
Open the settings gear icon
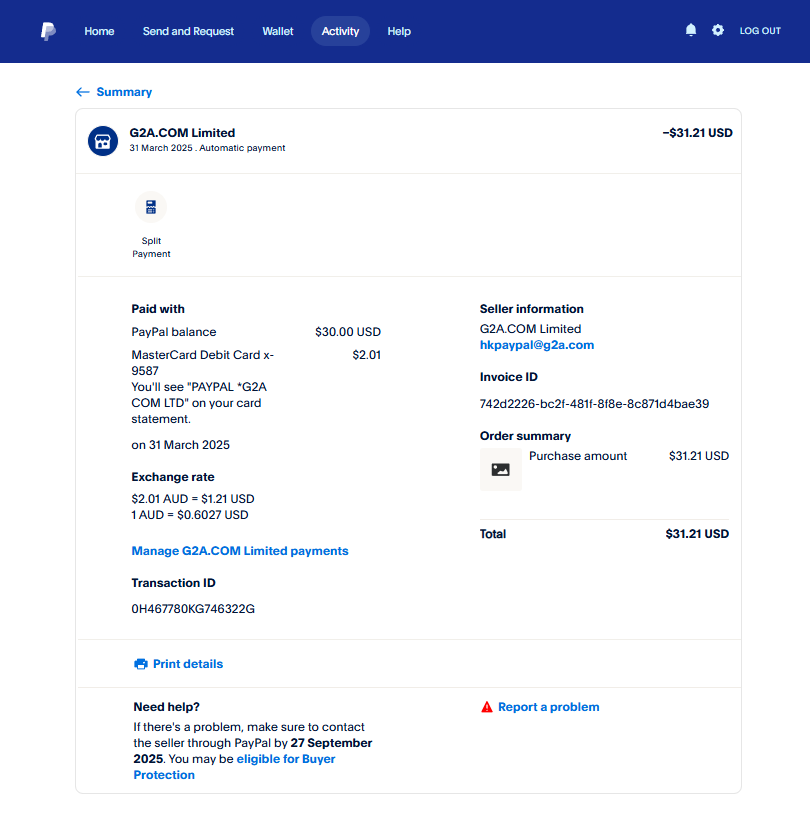click(x=718, y=30)
